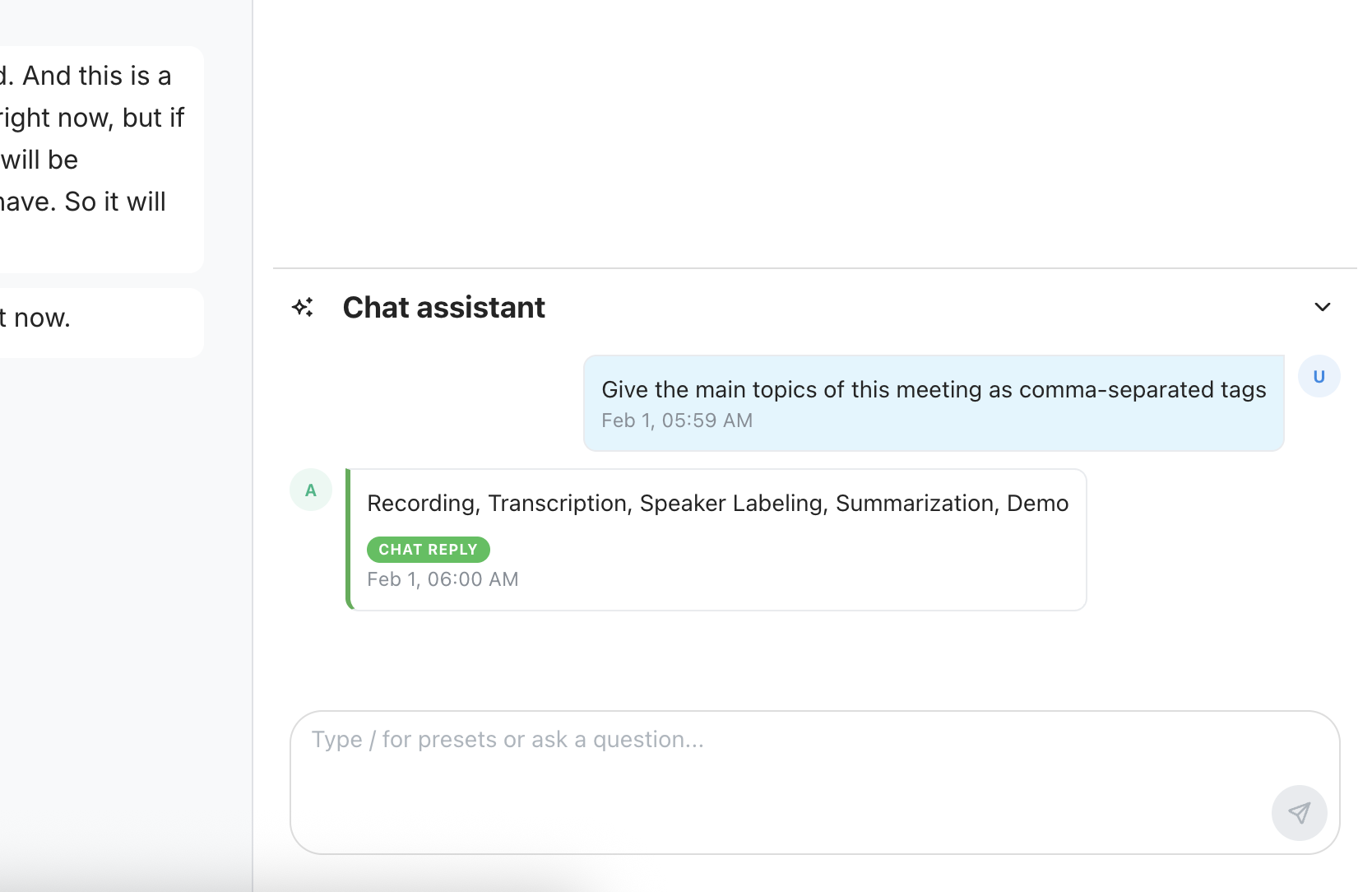Viewport: 1372px width, 892px height.
Task: Click the green accent bar on assistant reply
Action: (349, 540)
